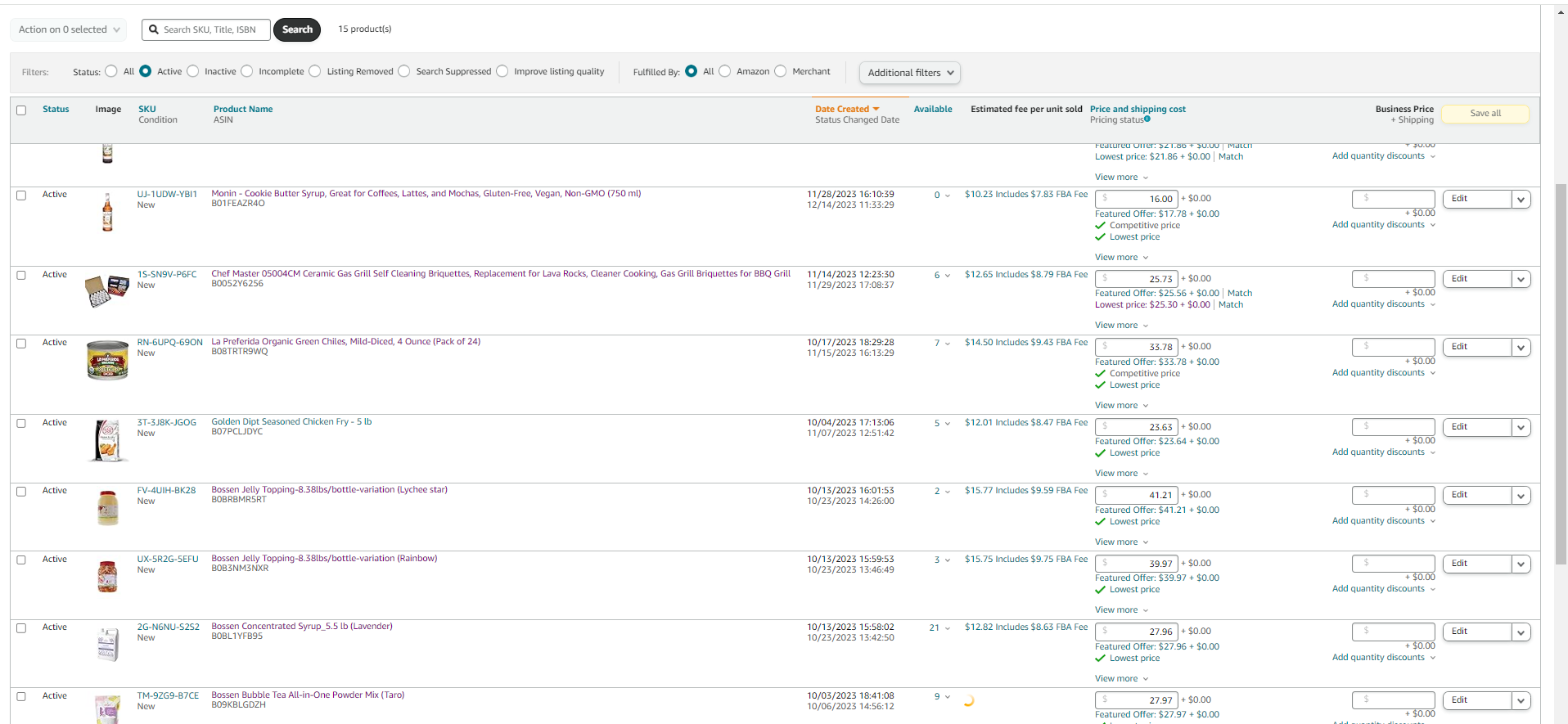Open the Edit dropdown arrow for La Preferida row

click(1521, 348)
